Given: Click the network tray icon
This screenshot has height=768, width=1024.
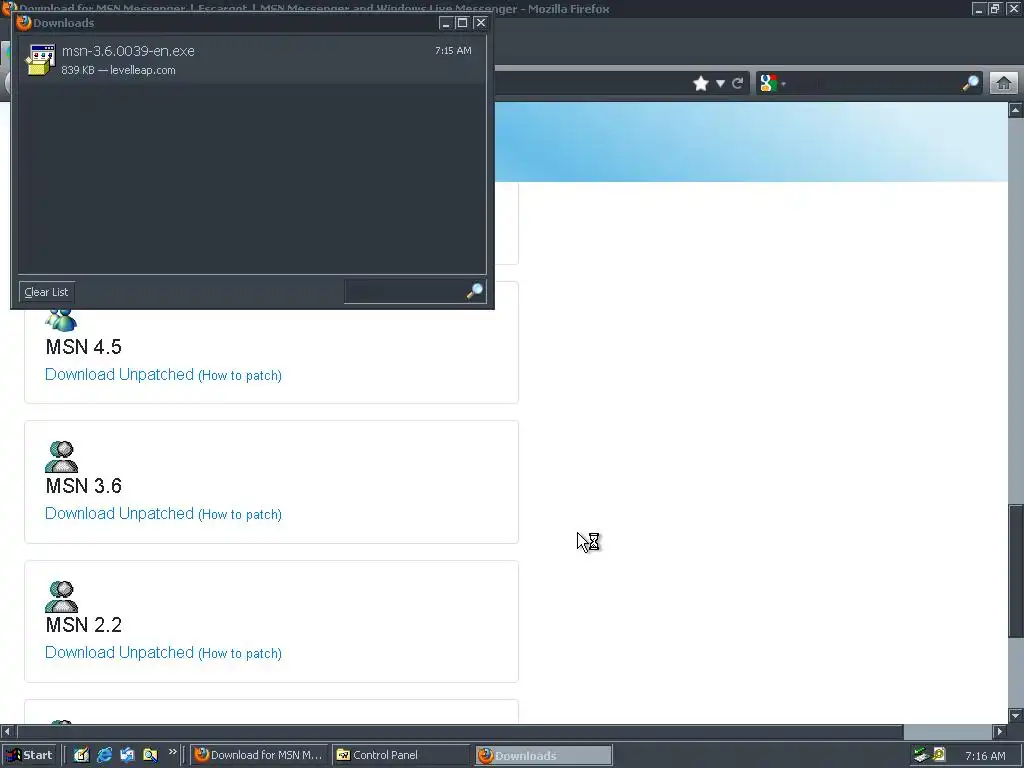Looking at the screenshot, I should pos(921,755).
